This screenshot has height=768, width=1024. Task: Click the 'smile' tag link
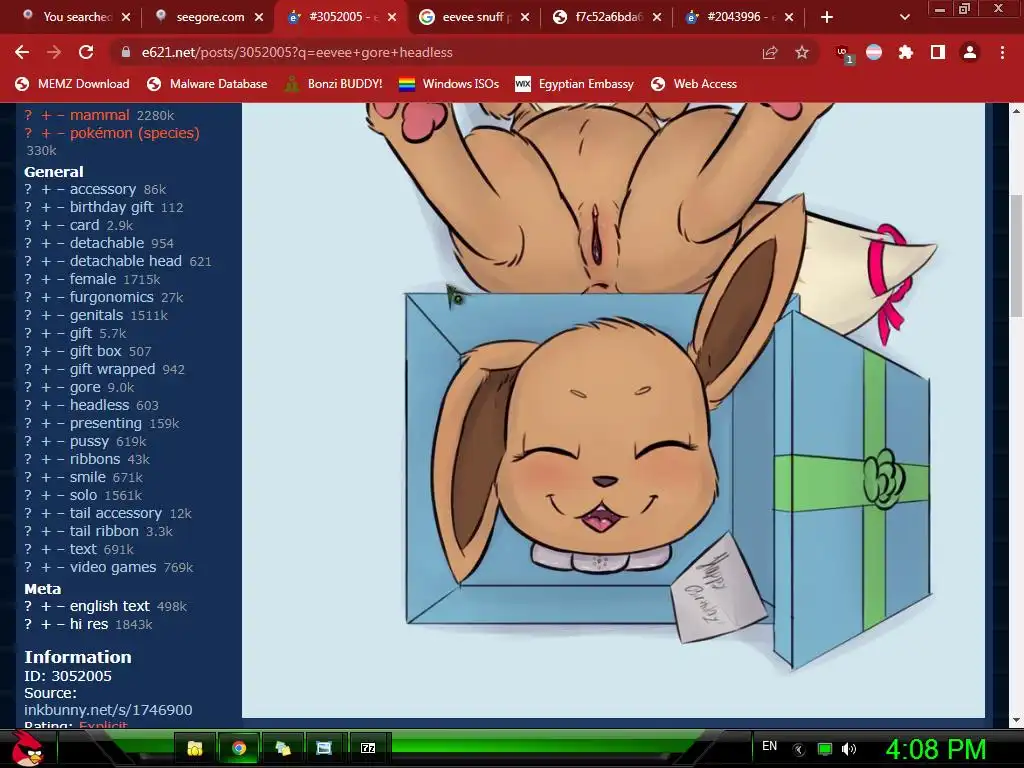tap(88, 477)
